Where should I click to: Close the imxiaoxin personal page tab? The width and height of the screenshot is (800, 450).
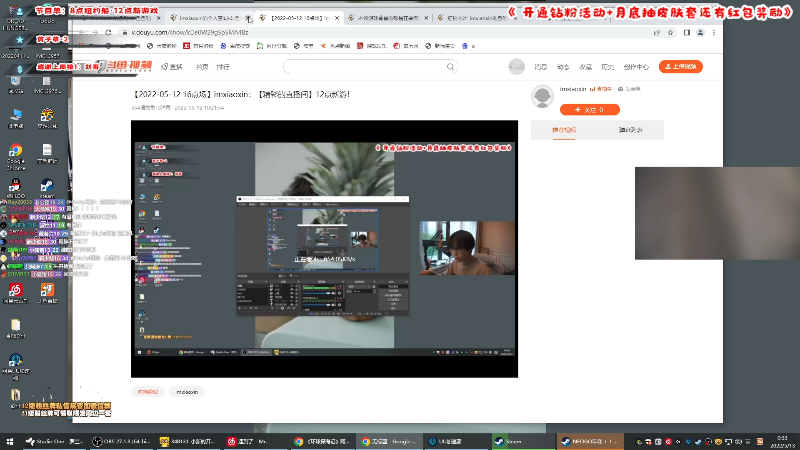pyautogui.click(x=248, y=18)
